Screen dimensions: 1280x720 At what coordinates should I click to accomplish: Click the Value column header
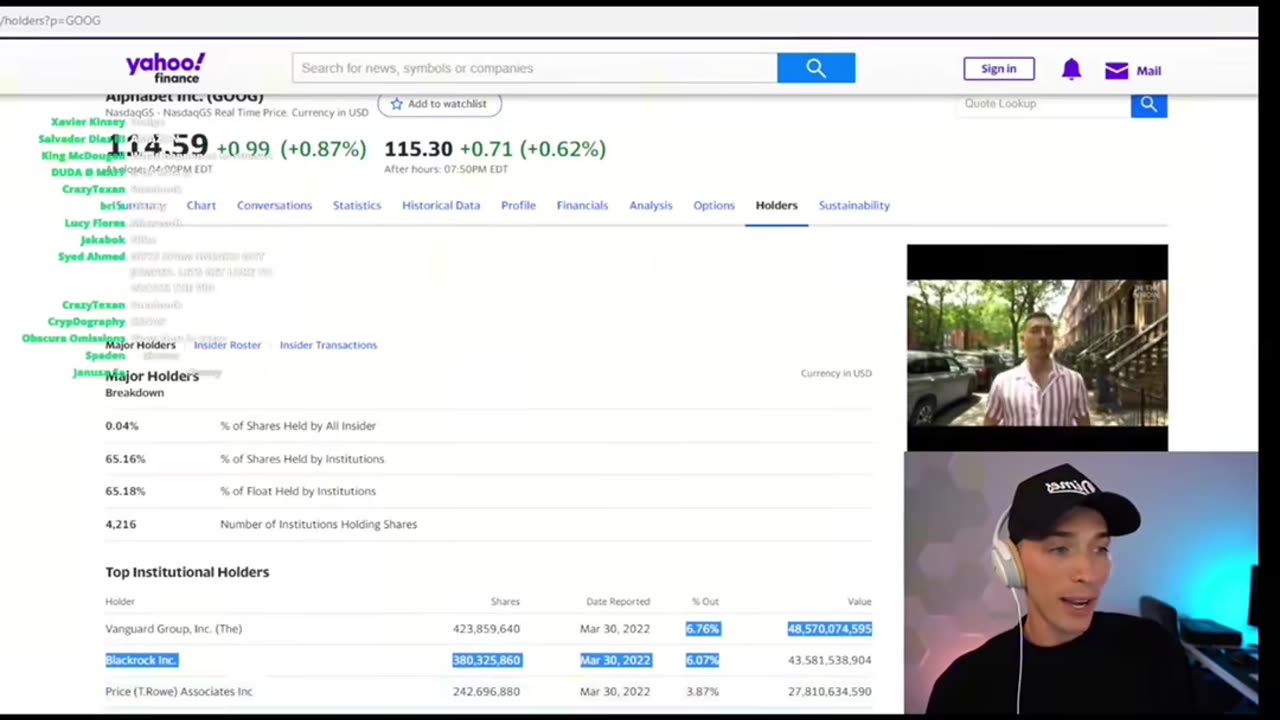(x=859, y=601)
